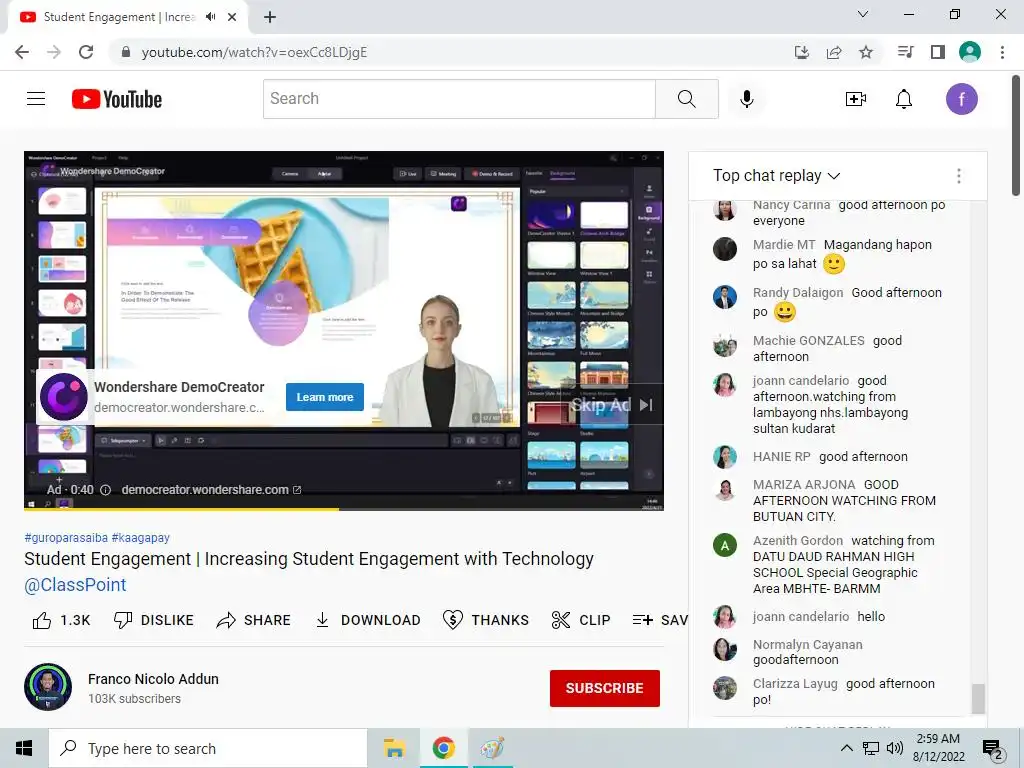Open system volume control in tray
The image size is (1024, 768).
(x=895, y=748)
